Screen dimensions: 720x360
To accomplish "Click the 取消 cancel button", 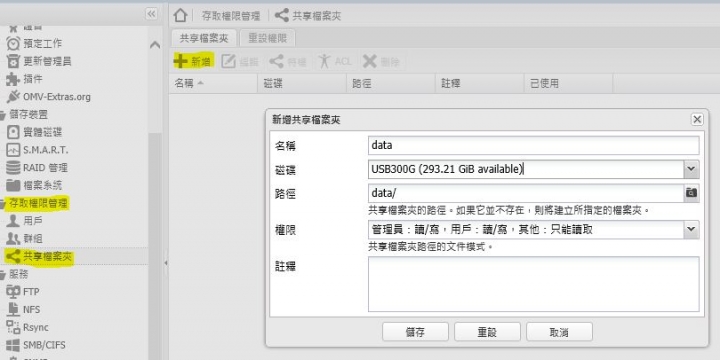I will tap(559, 332).
